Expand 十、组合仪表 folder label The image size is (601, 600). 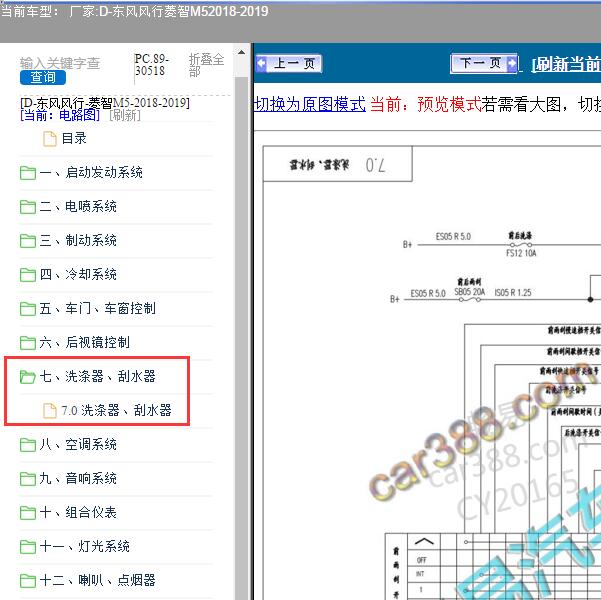[78, 513]
